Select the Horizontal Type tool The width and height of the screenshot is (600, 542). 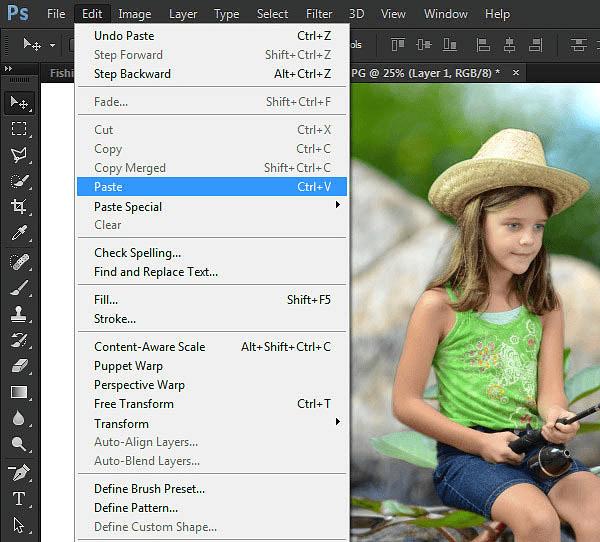click(19, 499)
